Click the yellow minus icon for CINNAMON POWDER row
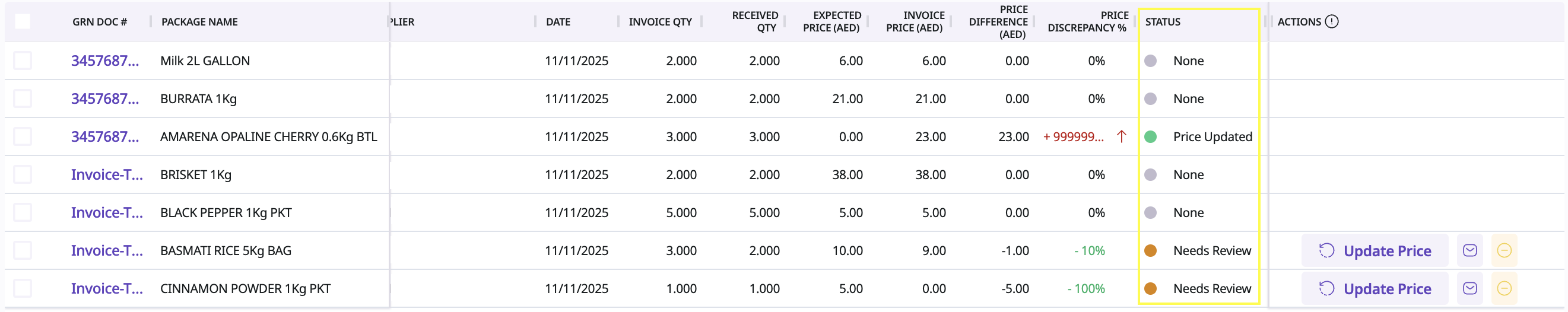The height and width of the screenshot is (312, 1568). [x=1504, y=288]
